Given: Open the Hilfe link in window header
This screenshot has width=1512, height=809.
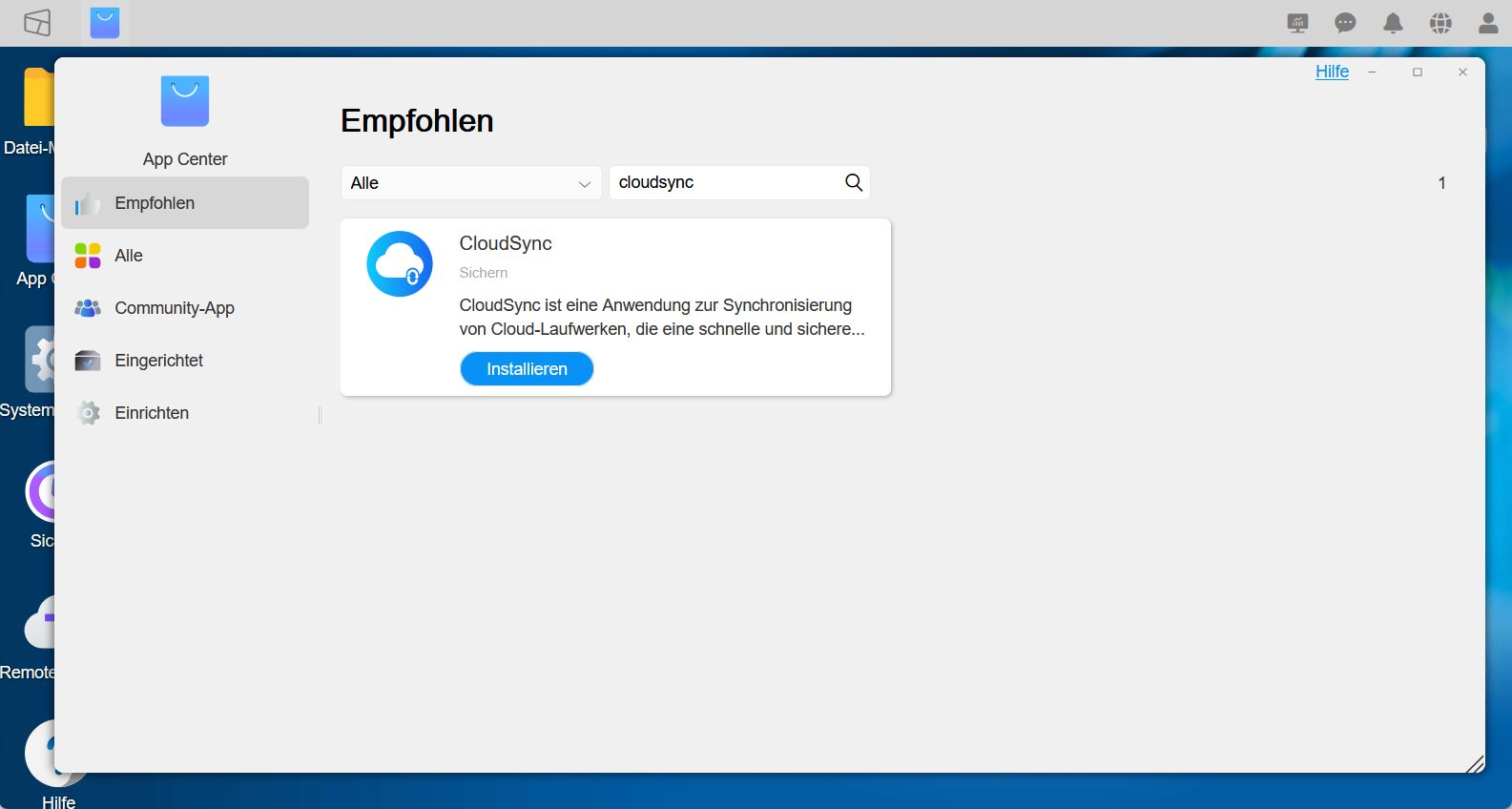Looking at the screenshot, I should point(1332,72).
